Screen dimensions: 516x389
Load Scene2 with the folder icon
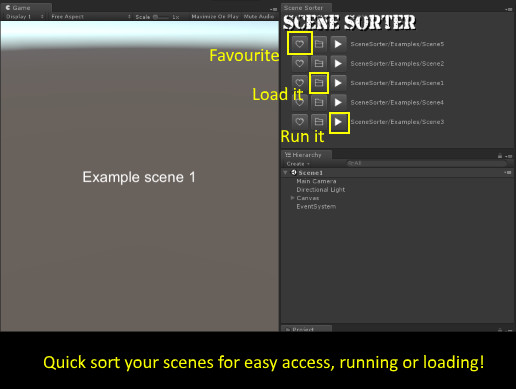pos(319,63)
